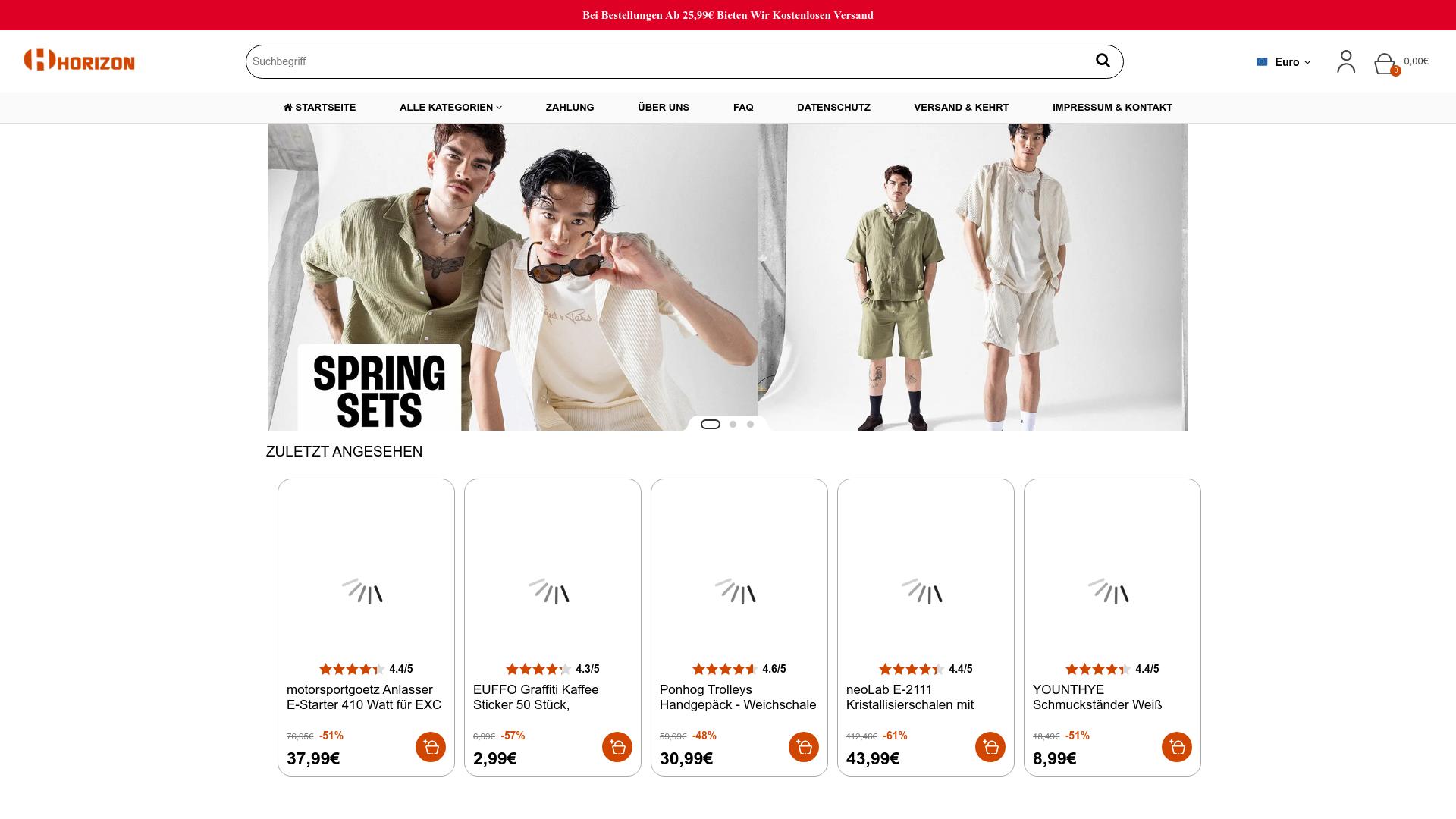Open the user account icon
This screenshot has width=1456, height=819.
pos(1346,61)
